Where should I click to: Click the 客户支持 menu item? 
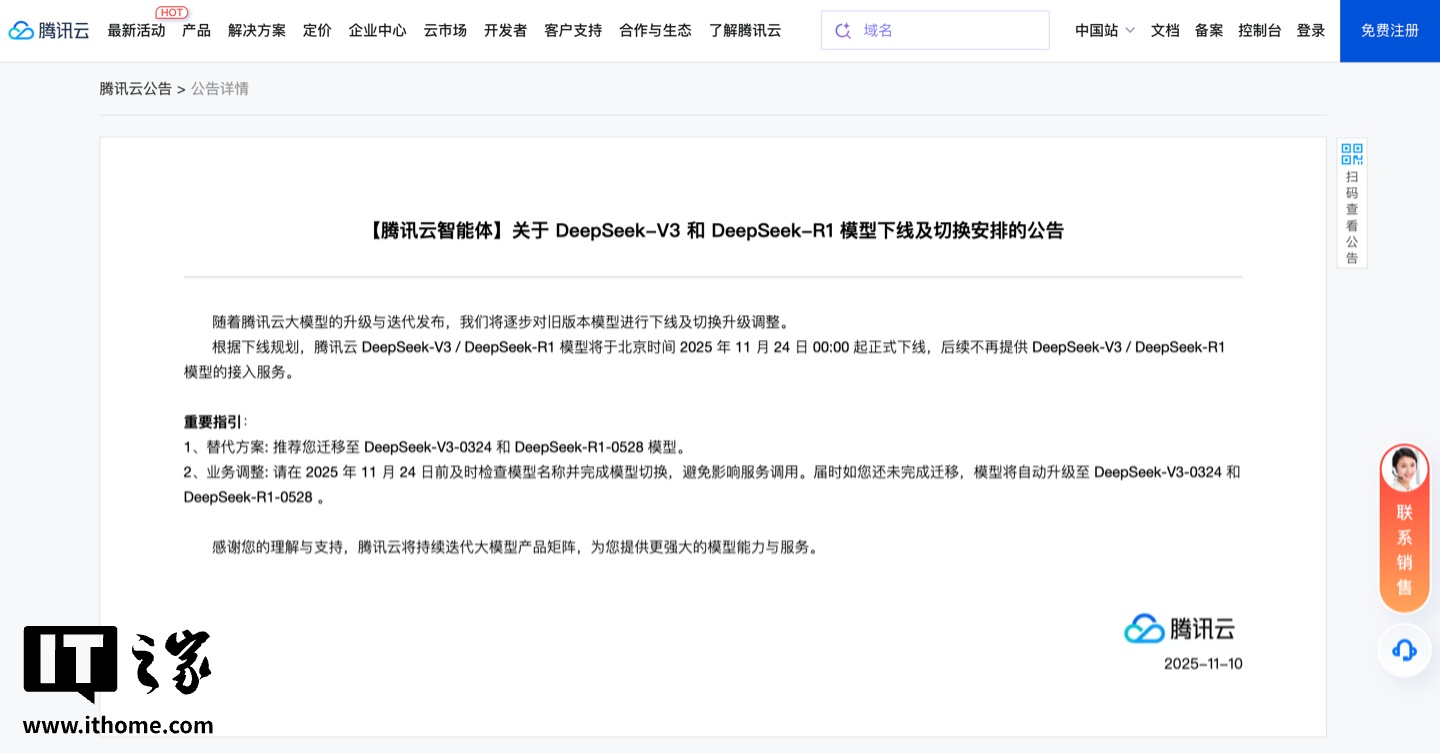pyautogui.click(x=573, y=30)
